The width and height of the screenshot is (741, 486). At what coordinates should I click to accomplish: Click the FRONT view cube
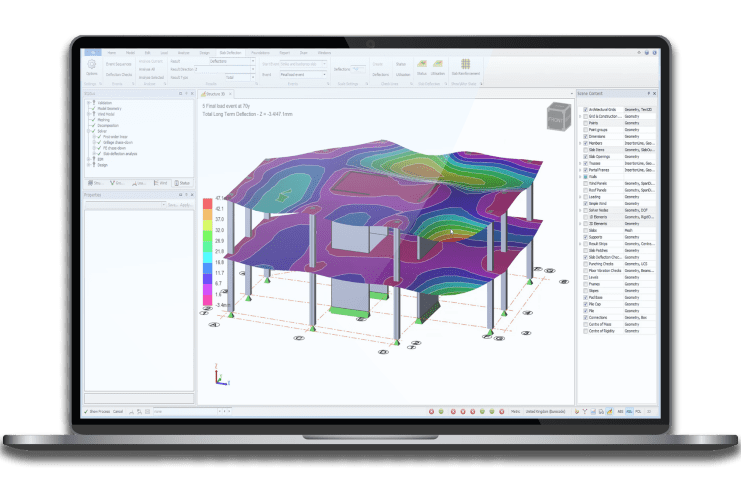[556, 115]
